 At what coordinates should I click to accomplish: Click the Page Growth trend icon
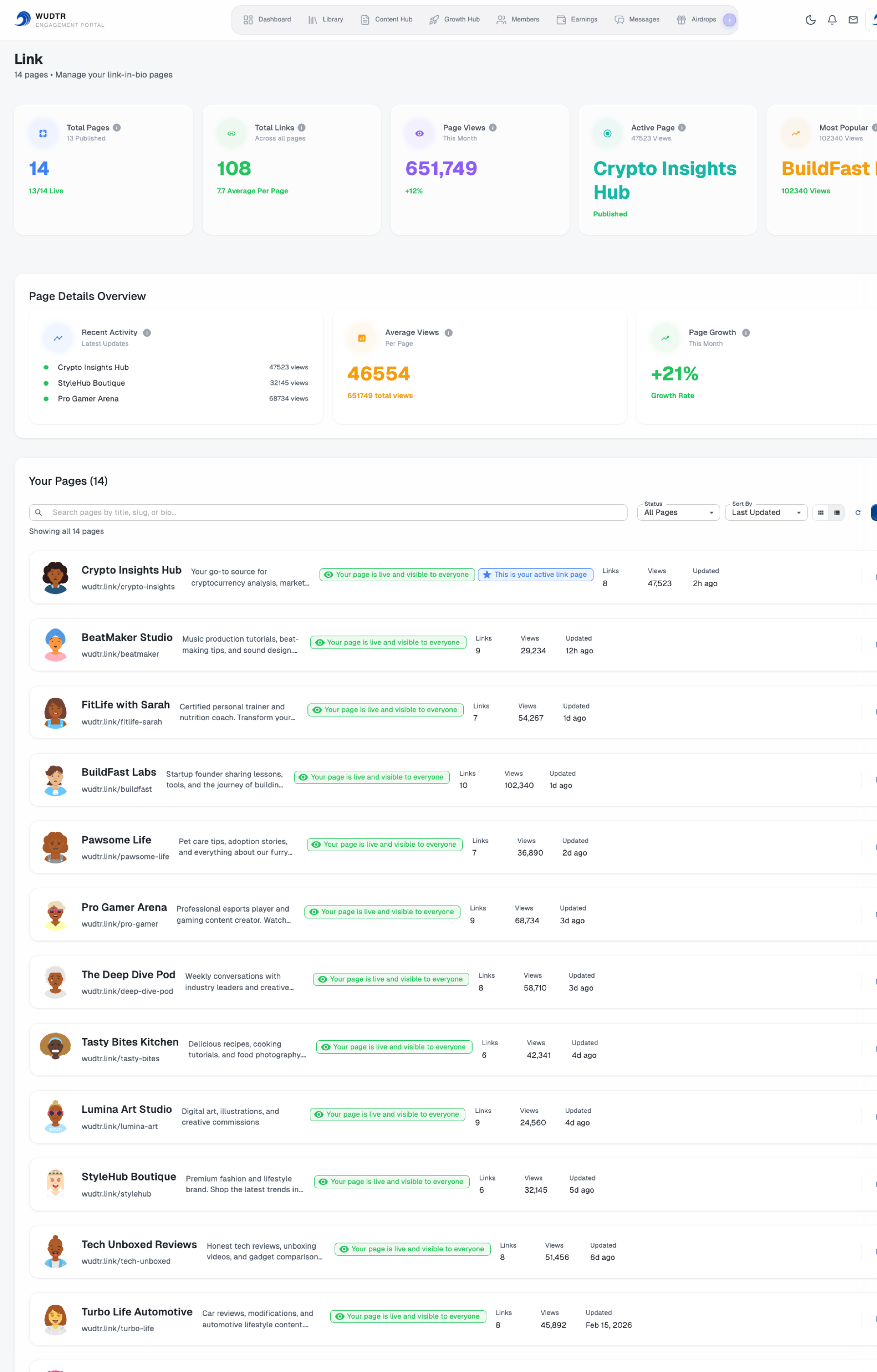665,338
